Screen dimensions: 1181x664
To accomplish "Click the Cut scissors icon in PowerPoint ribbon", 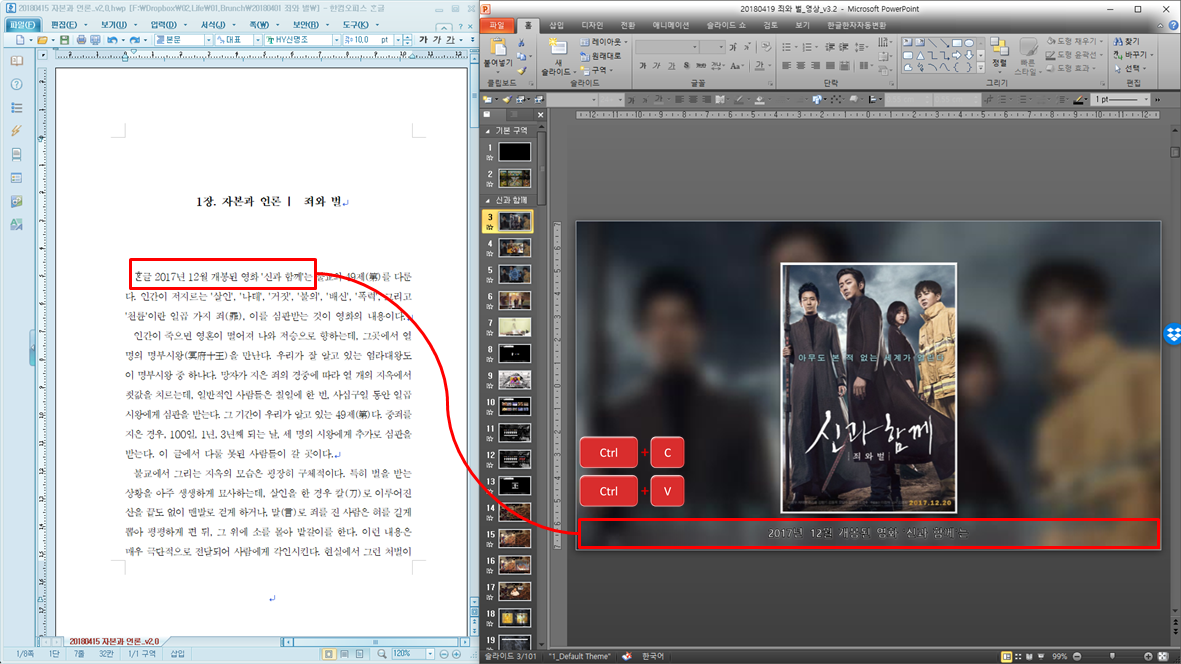I will pos(521,43).
